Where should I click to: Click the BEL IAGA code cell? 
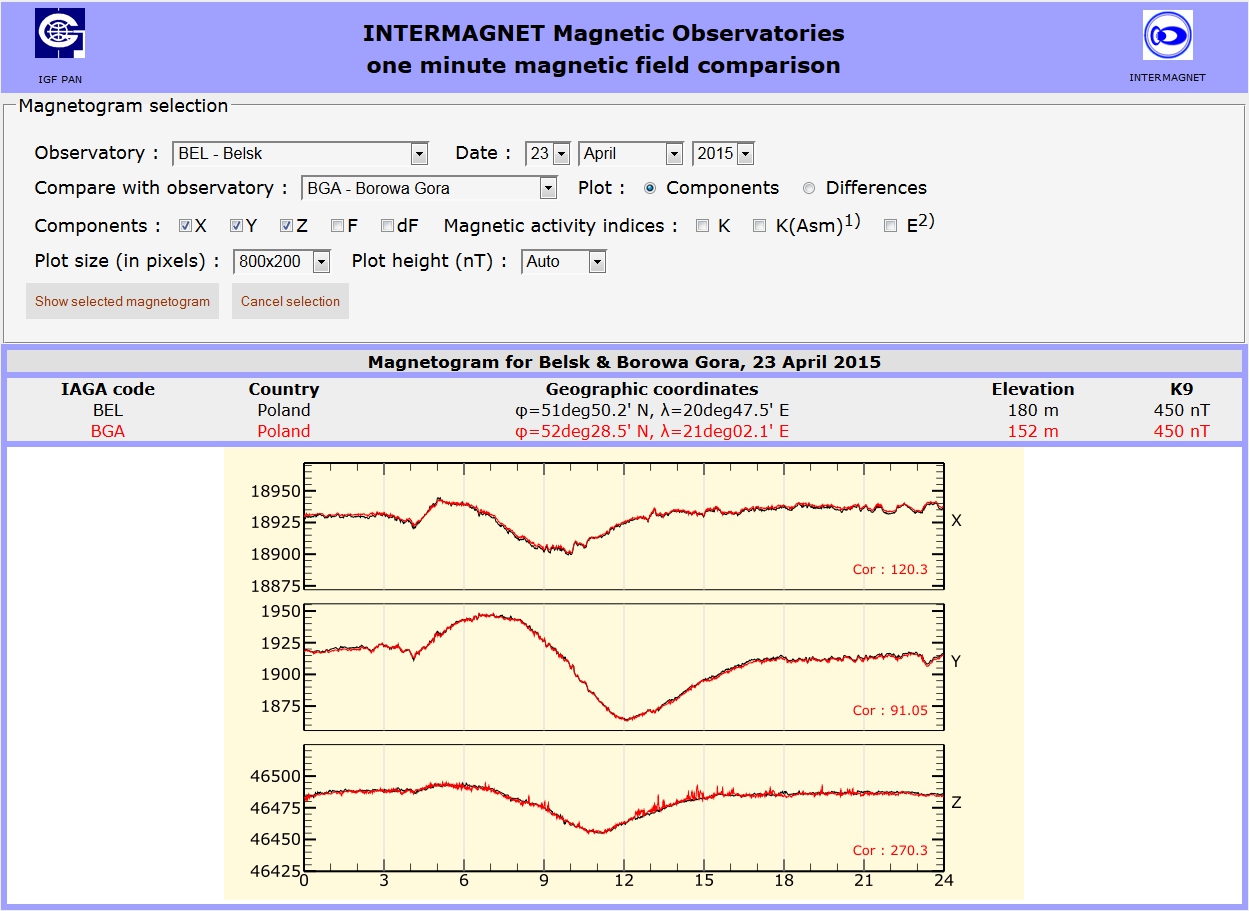[x=108, y=410]
